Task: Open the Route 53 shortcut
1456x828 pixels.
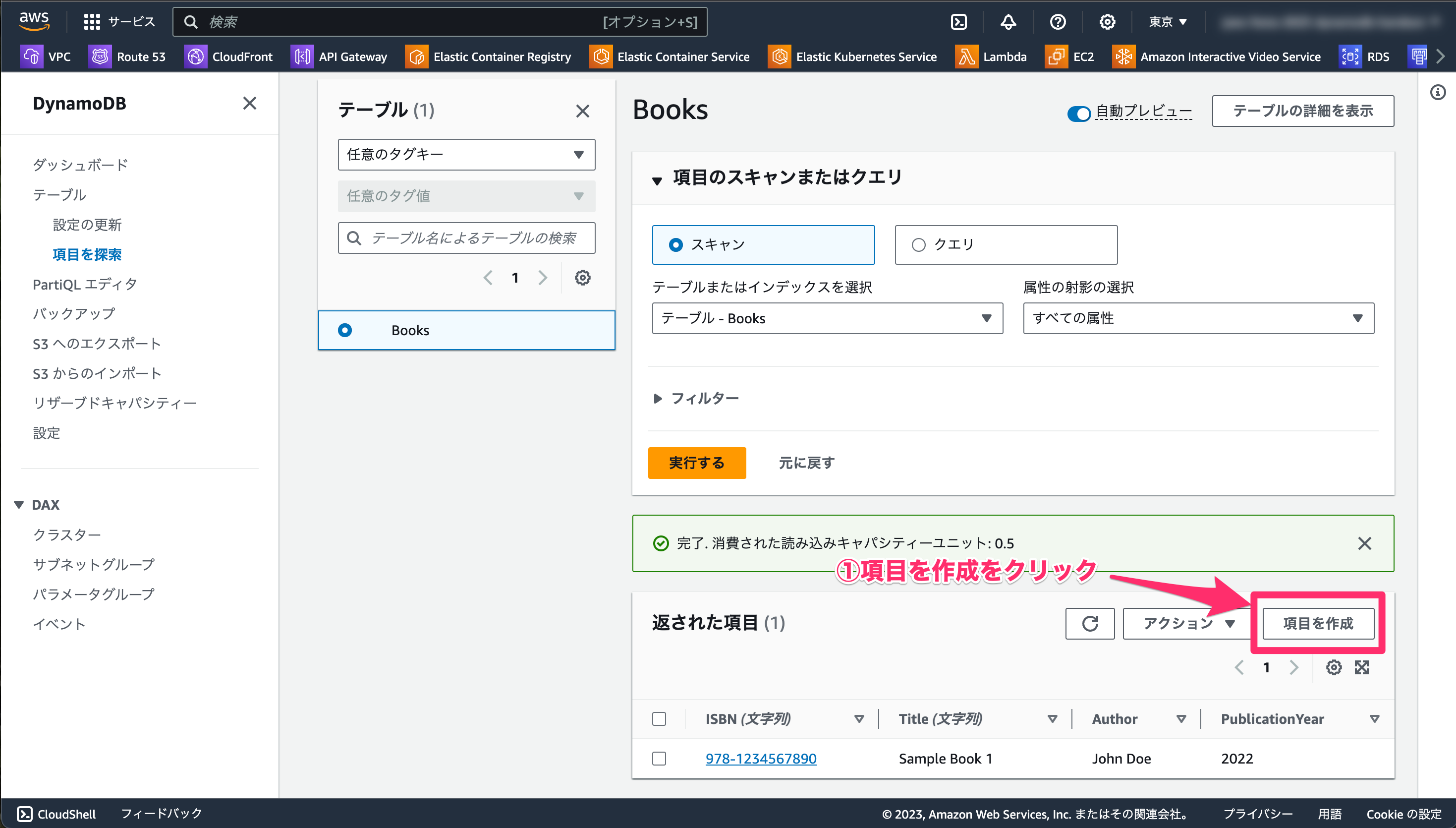Action: [x=127, y=57]
